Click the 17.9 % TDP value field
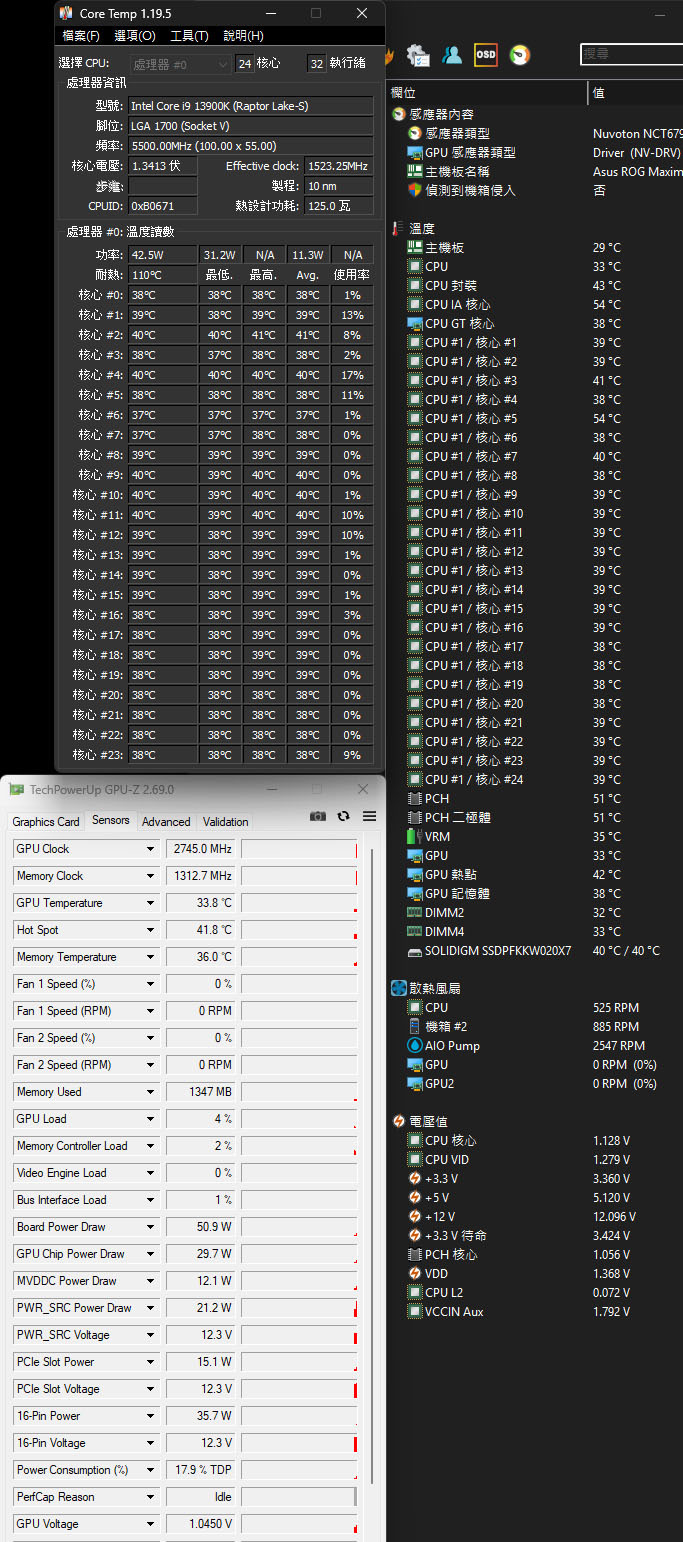The image size is (683, 1542). (200, 1470)
